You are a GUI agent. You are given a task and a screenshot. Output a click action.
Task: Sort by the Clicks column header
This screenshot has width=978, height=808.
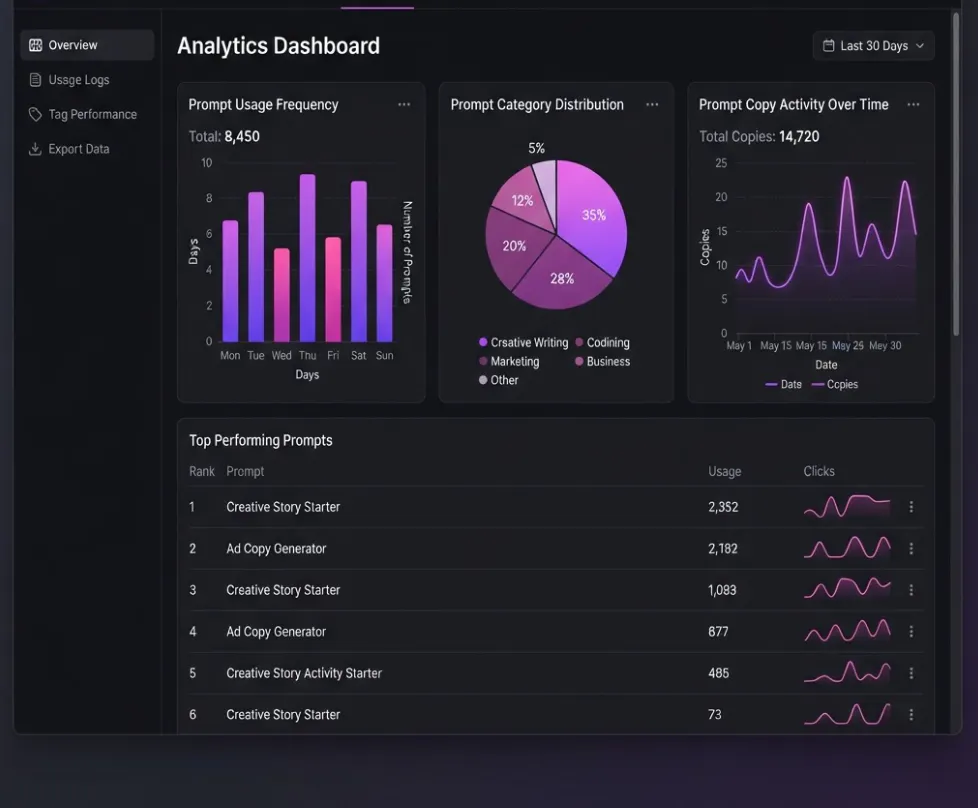[x=819, y=471]
